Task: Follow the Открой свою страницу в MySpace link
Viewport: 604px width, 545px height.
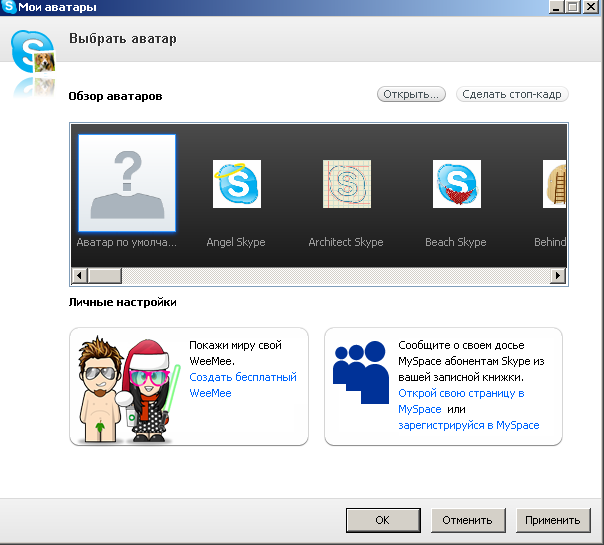Action: pos(461,401)
